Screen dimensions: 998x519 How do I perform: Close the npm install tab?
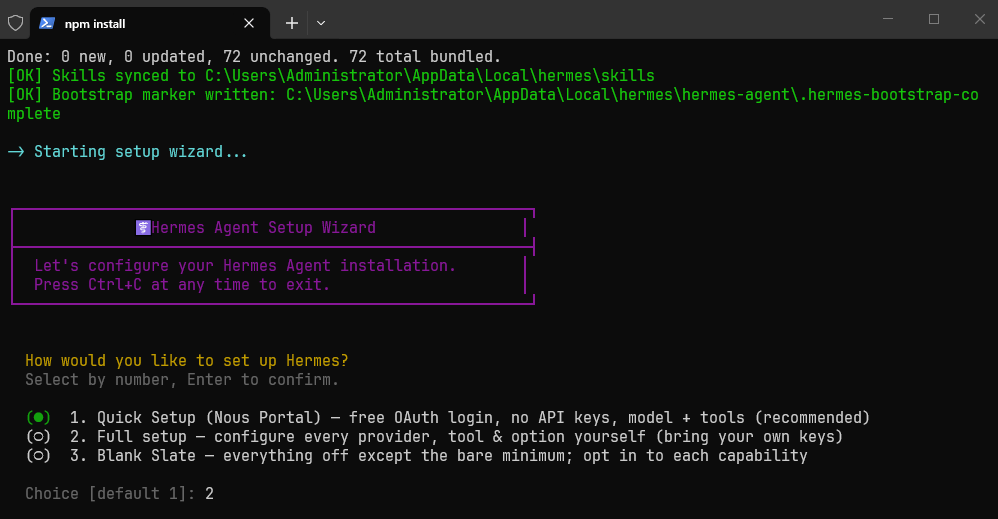pyautogui.click(x=249, y=23)
